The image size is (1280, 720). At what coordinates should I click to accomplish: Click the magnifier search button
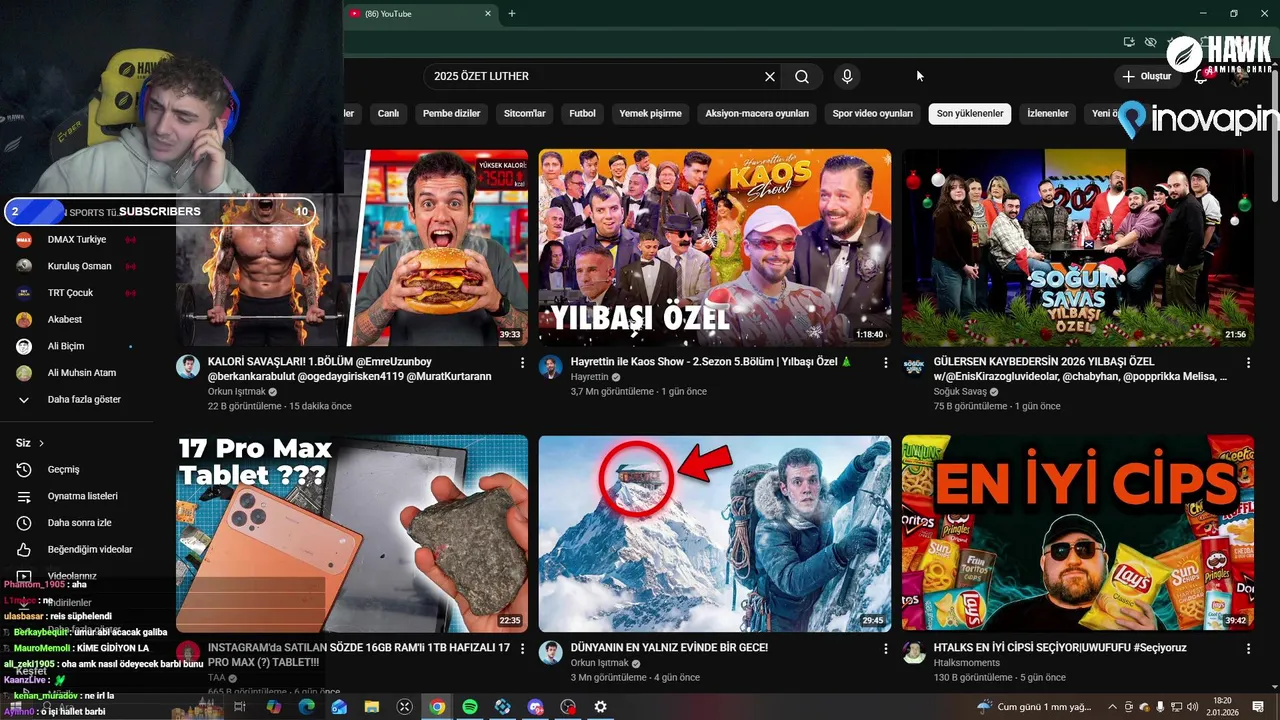coord(802,76)
